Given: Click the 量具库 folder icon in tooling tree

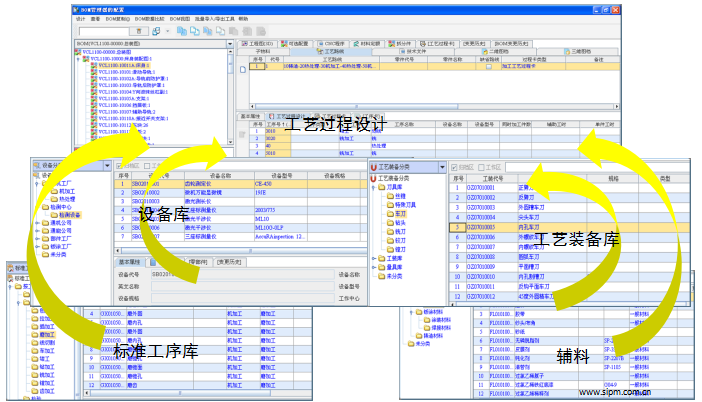Looking at the screenshot, I should [x=382, y=267].
